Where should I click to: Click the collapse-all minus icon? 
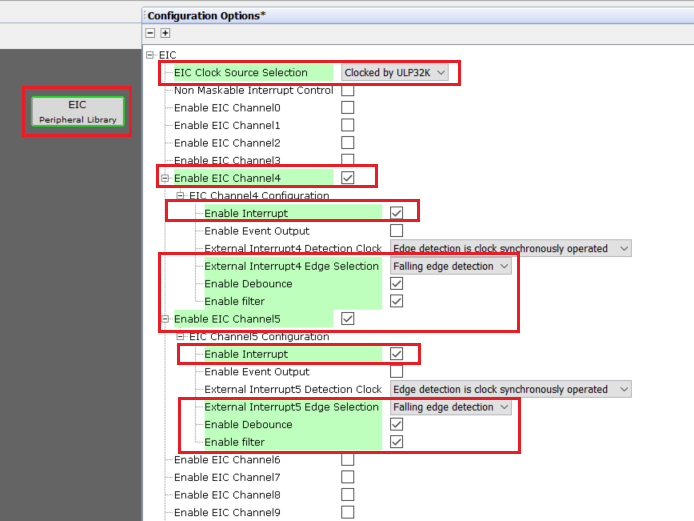tap(151, 33)
